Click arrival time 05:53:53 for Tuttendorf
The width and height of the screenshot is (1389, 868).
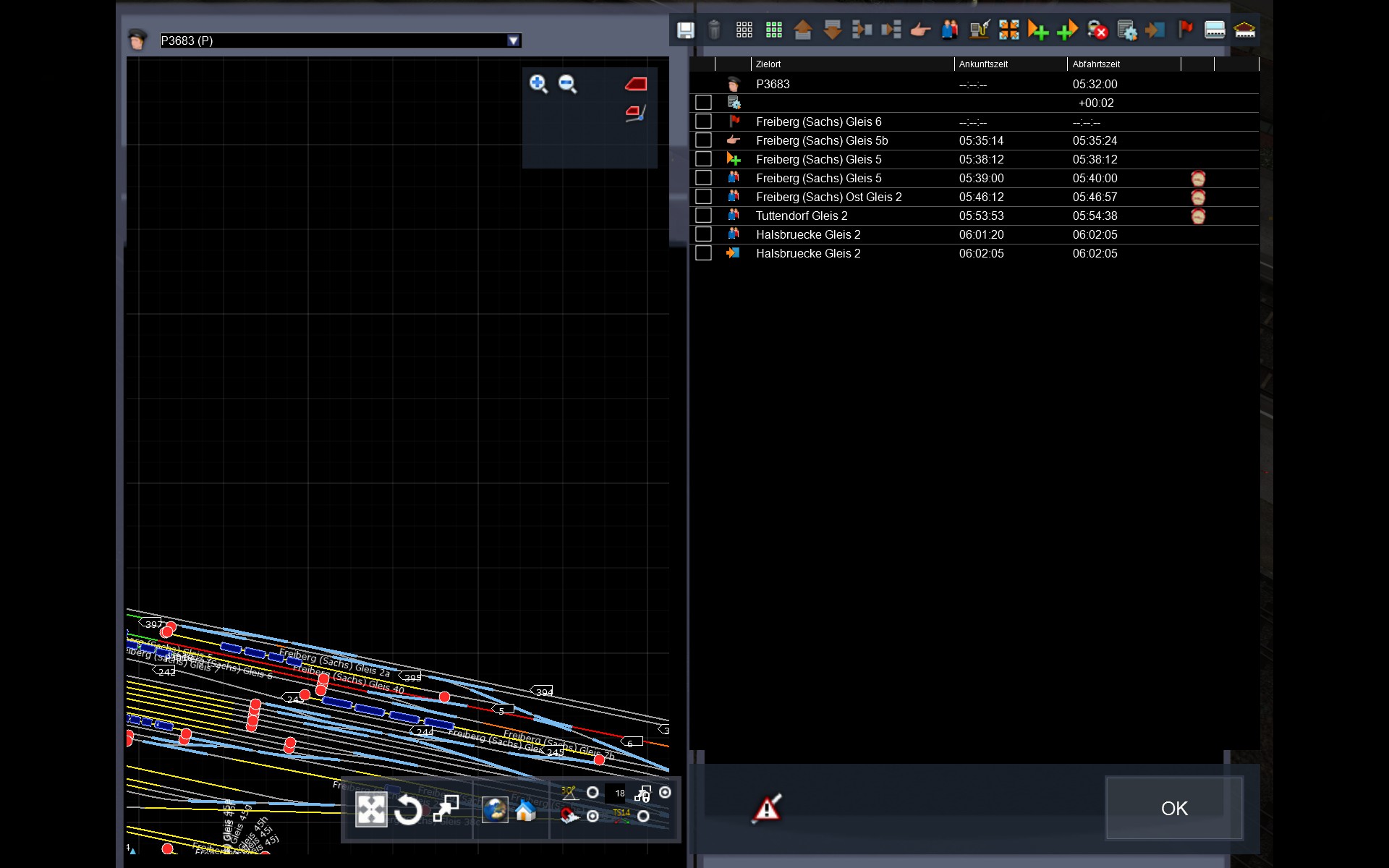[981, 216]
